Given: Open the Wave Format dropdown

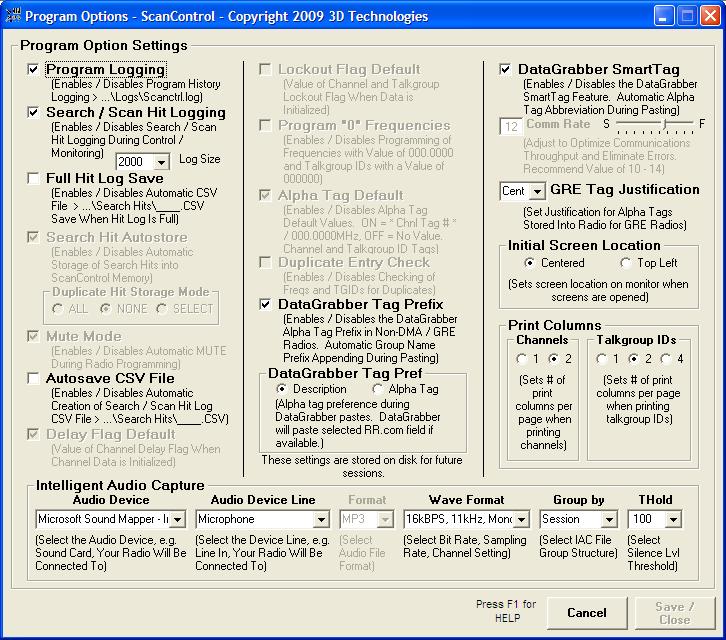Looking at the screenshot, I should pos(521,519).
